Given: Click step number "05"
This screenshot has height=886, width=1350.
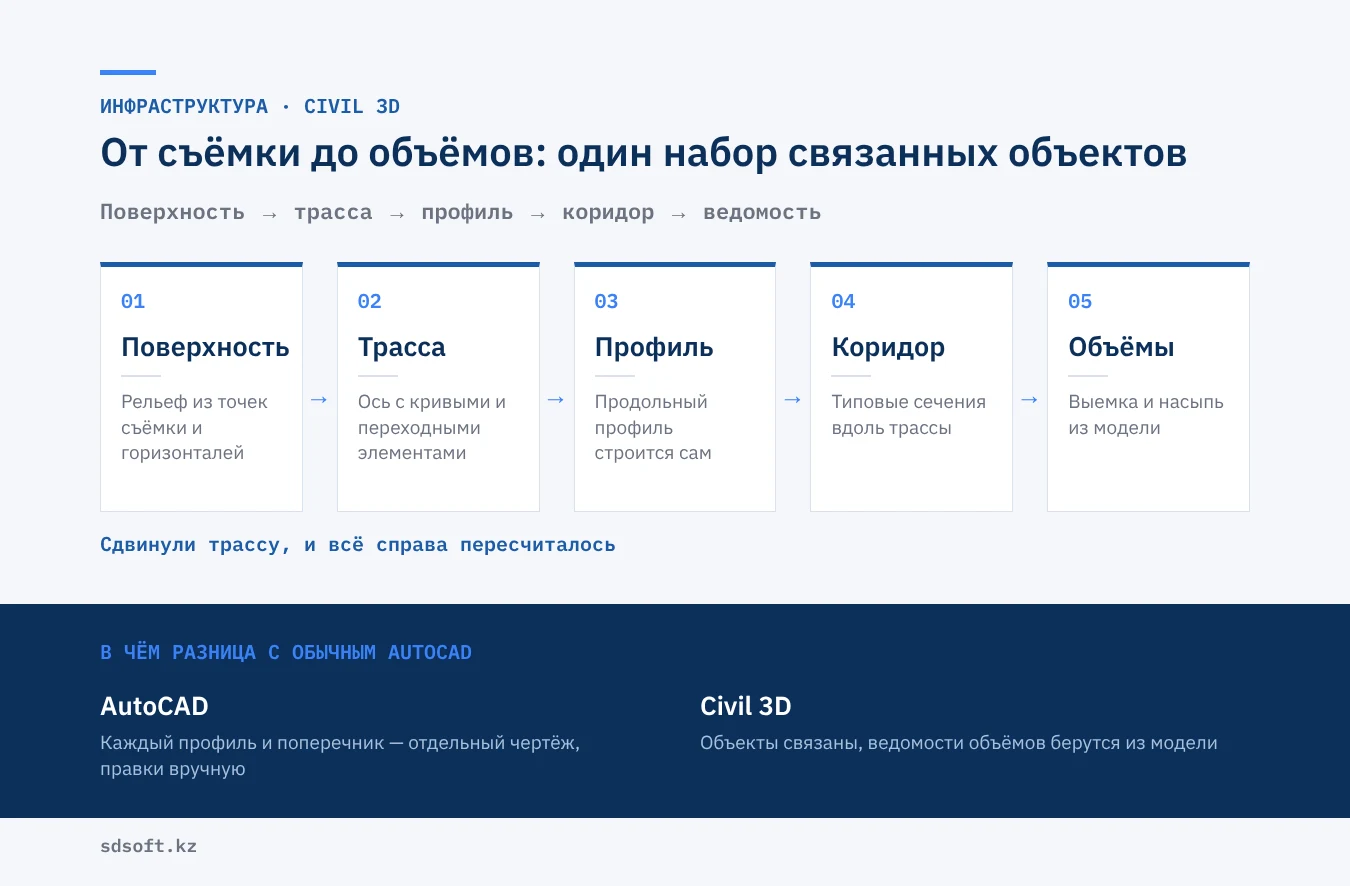Looking at the screenshot, I should [1081, 301].
